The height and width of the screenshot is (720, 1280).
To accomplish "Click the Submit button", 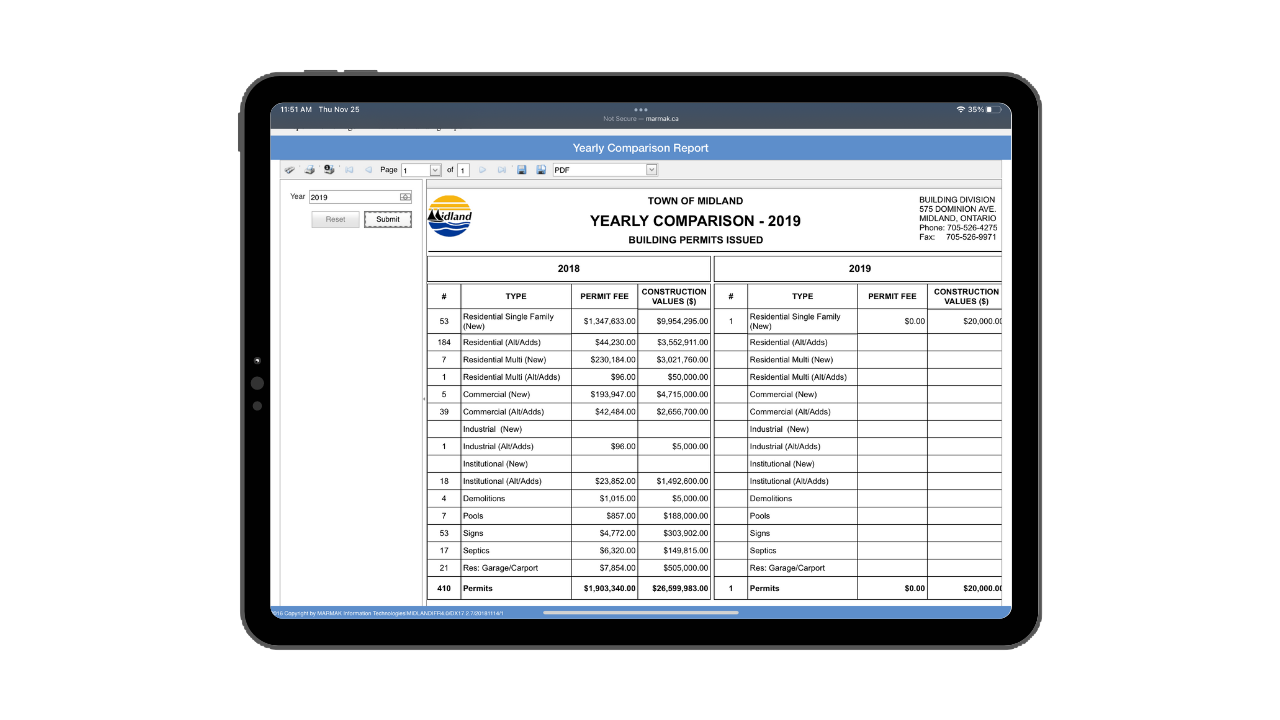I will click(x=388, y=219).
